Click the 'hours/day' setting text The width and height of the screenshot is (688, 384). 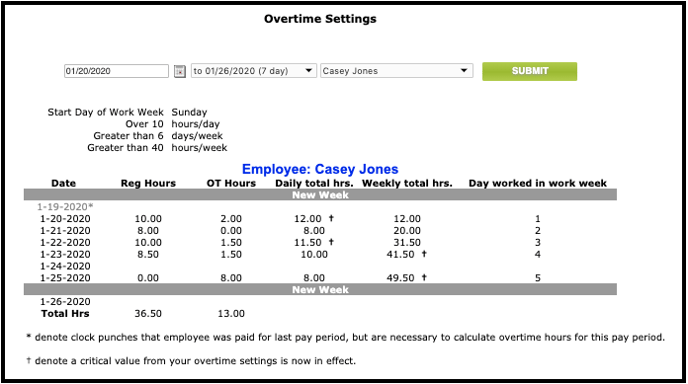coord(196,124)
